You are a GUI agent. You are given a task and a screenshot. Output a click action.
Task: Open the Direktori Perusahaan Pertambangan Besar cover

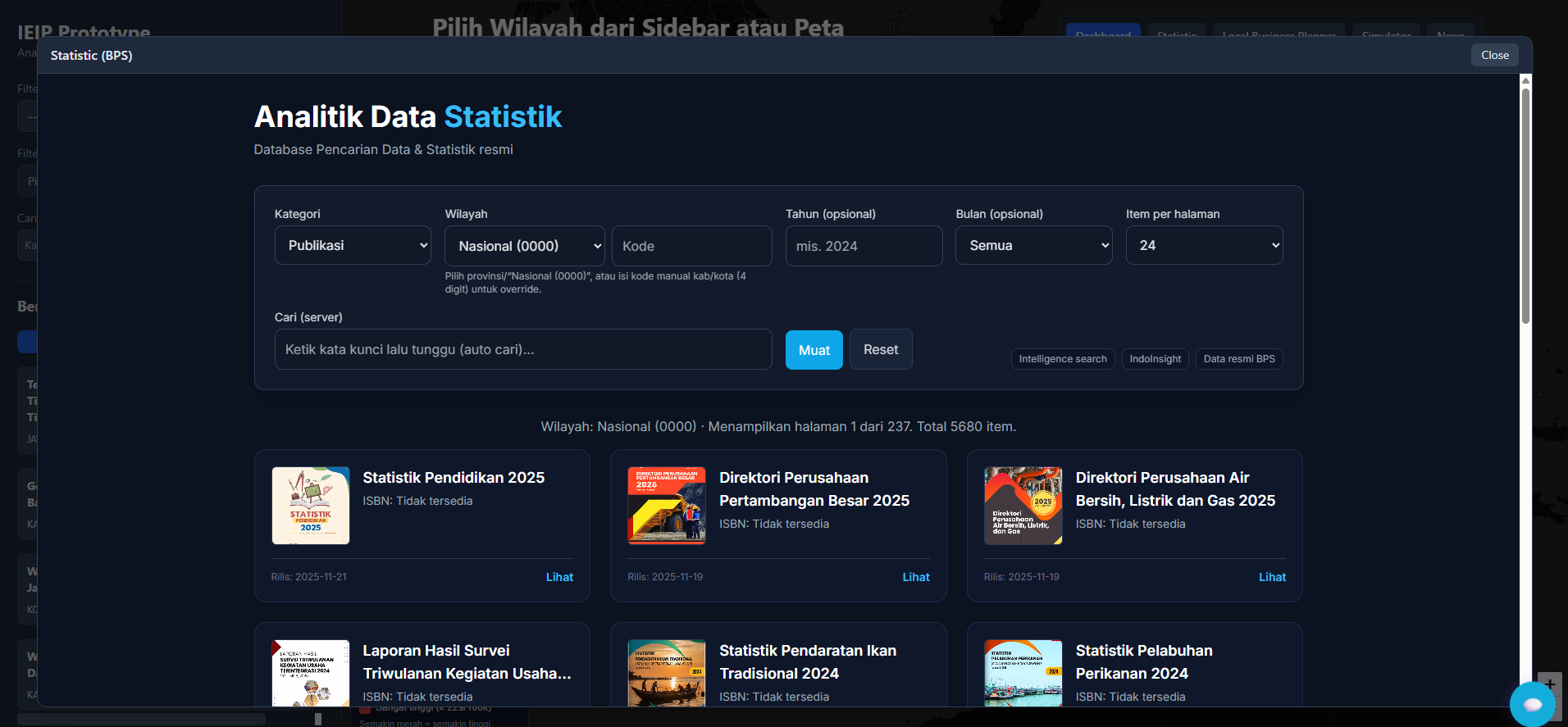tap(667, 506)
